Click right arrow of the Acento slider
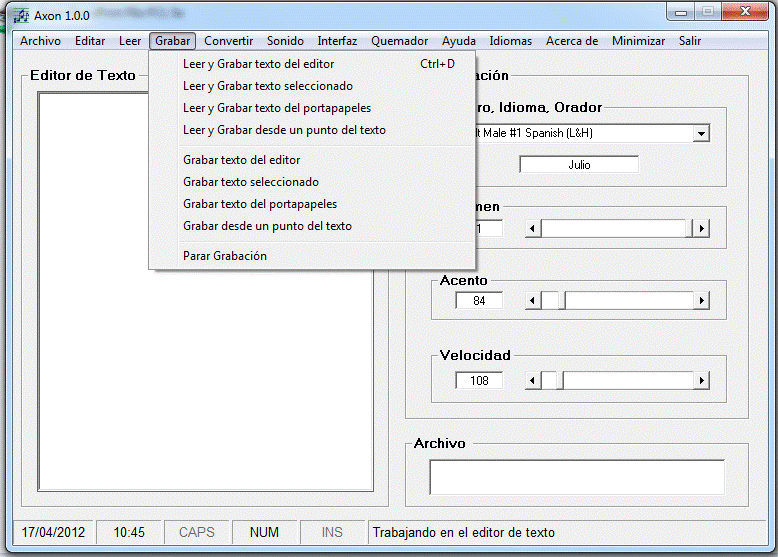The image size is (778, 557). (702, 301)
